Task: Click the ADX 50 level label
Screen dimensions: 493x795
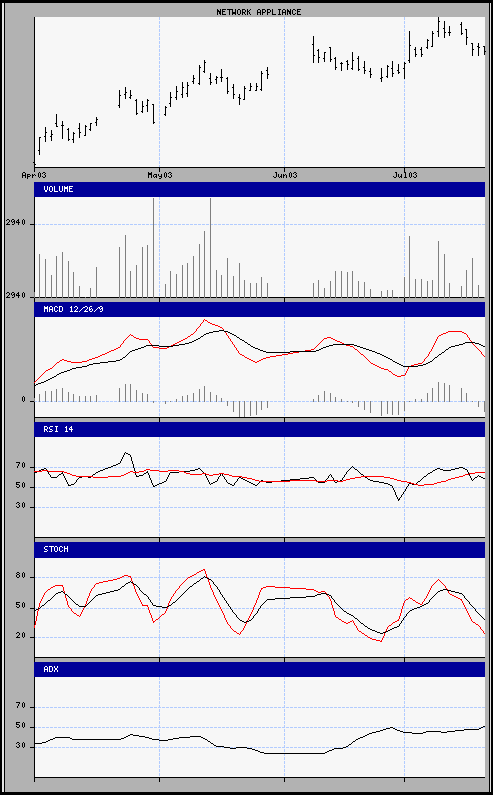Action: tap(21, 726)
